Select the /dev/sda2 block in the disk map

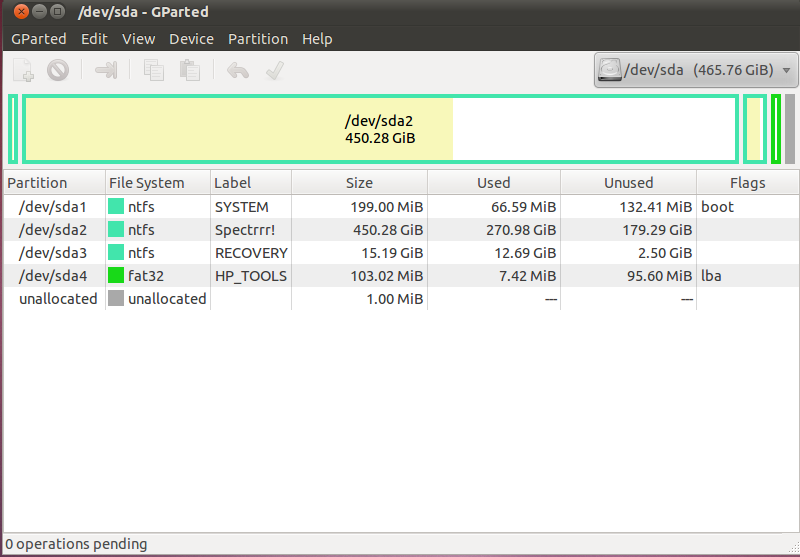[x=380, y=129]
